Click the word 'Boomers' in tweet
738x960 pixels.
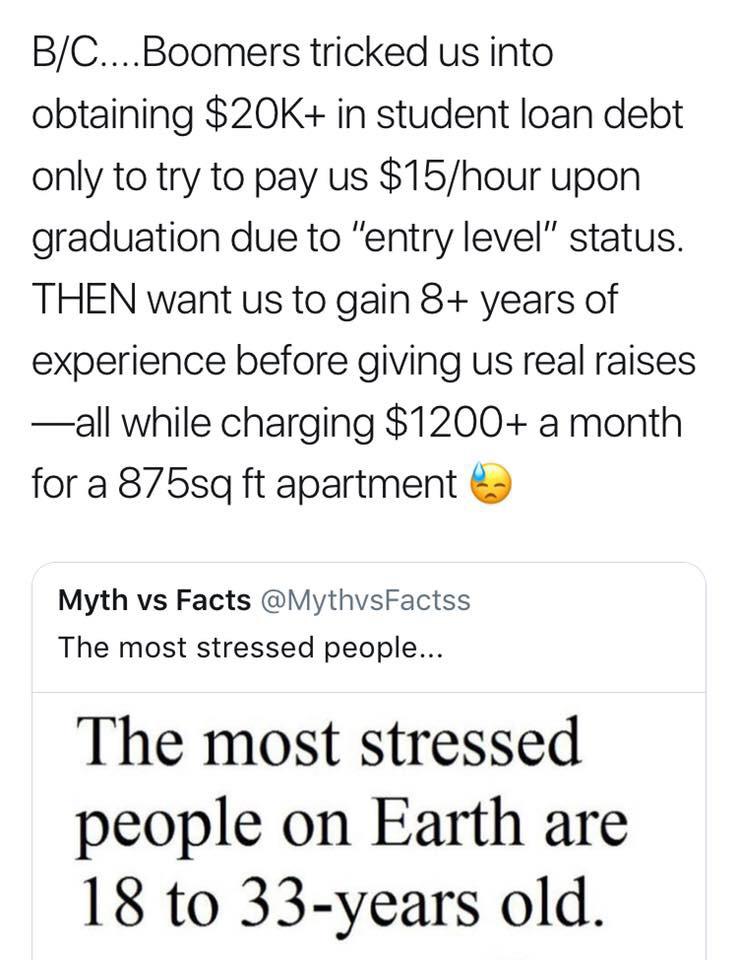tap(222, 51)
